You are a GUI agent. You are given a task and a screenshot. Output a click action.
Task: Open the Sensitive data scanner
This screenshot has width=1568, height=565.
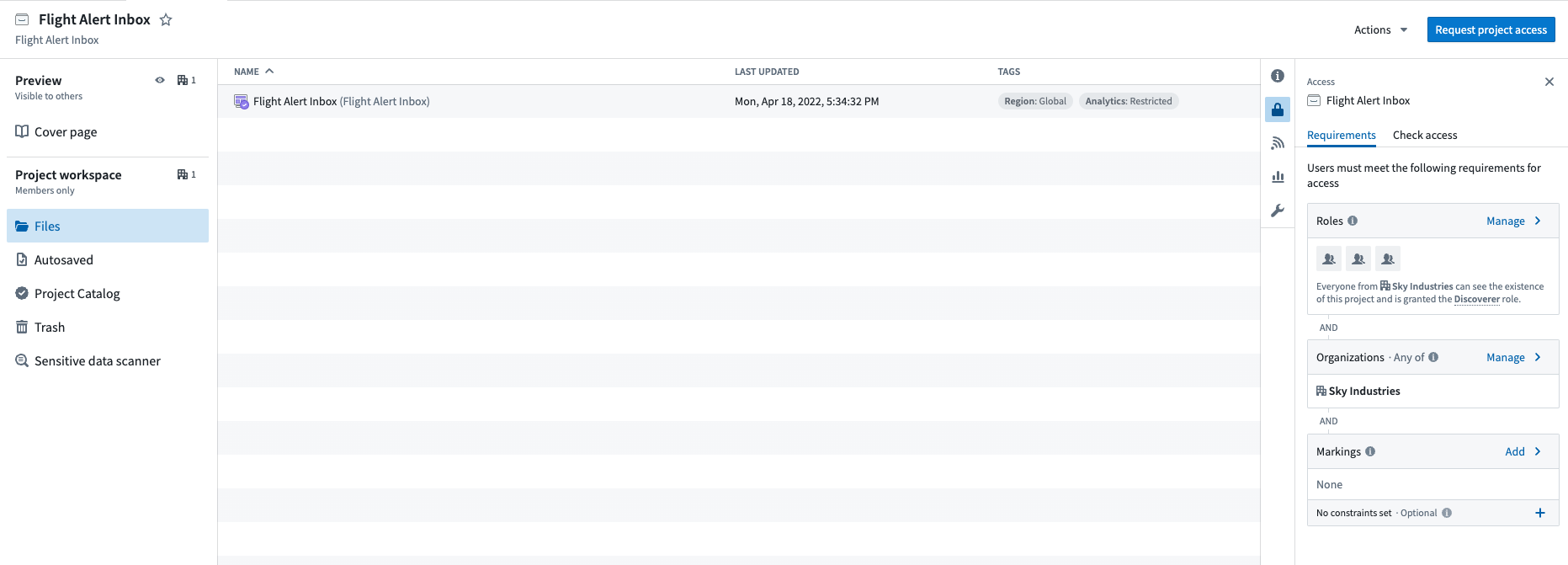point(108,360)
